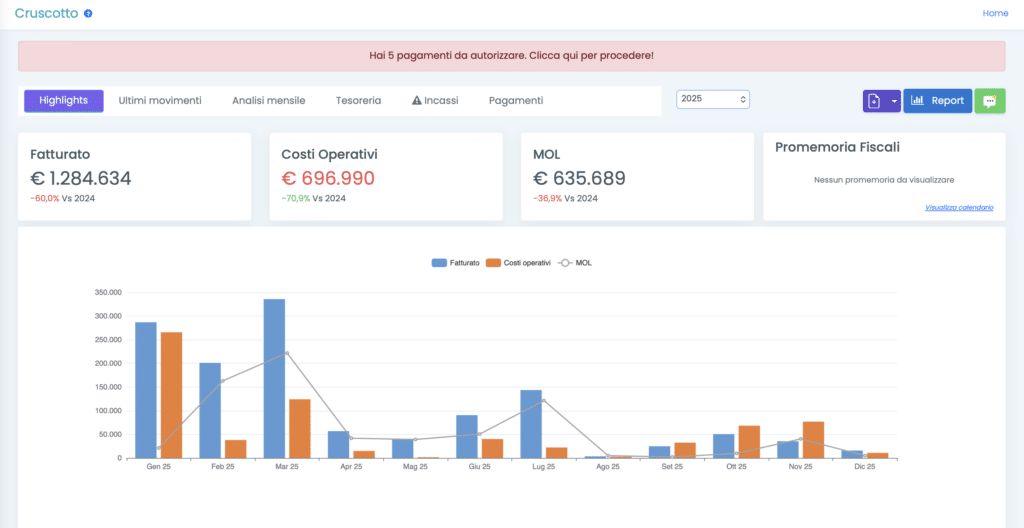Click the new document icon button
The height and width of the screenshot is (528, 1024).
pos(874,101)
